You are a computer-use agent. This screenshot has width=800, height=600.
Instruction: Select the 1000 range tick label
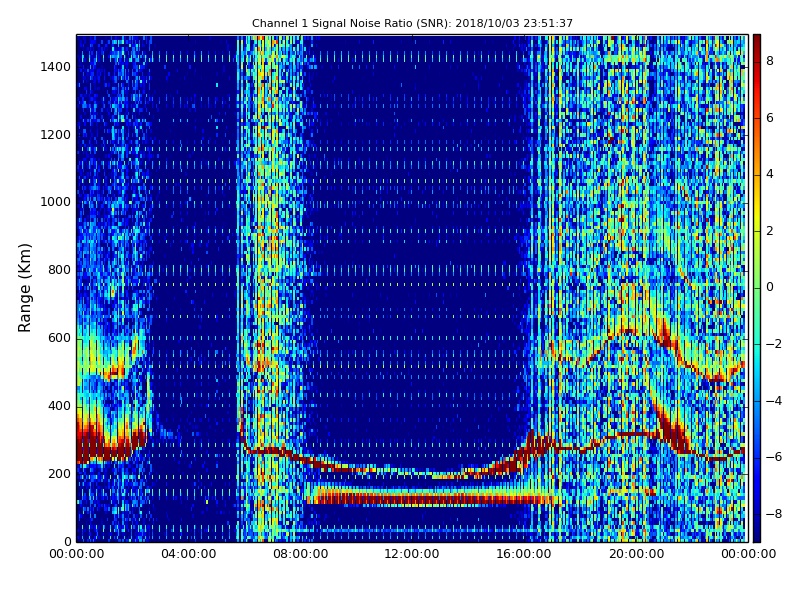pos(55,202)
